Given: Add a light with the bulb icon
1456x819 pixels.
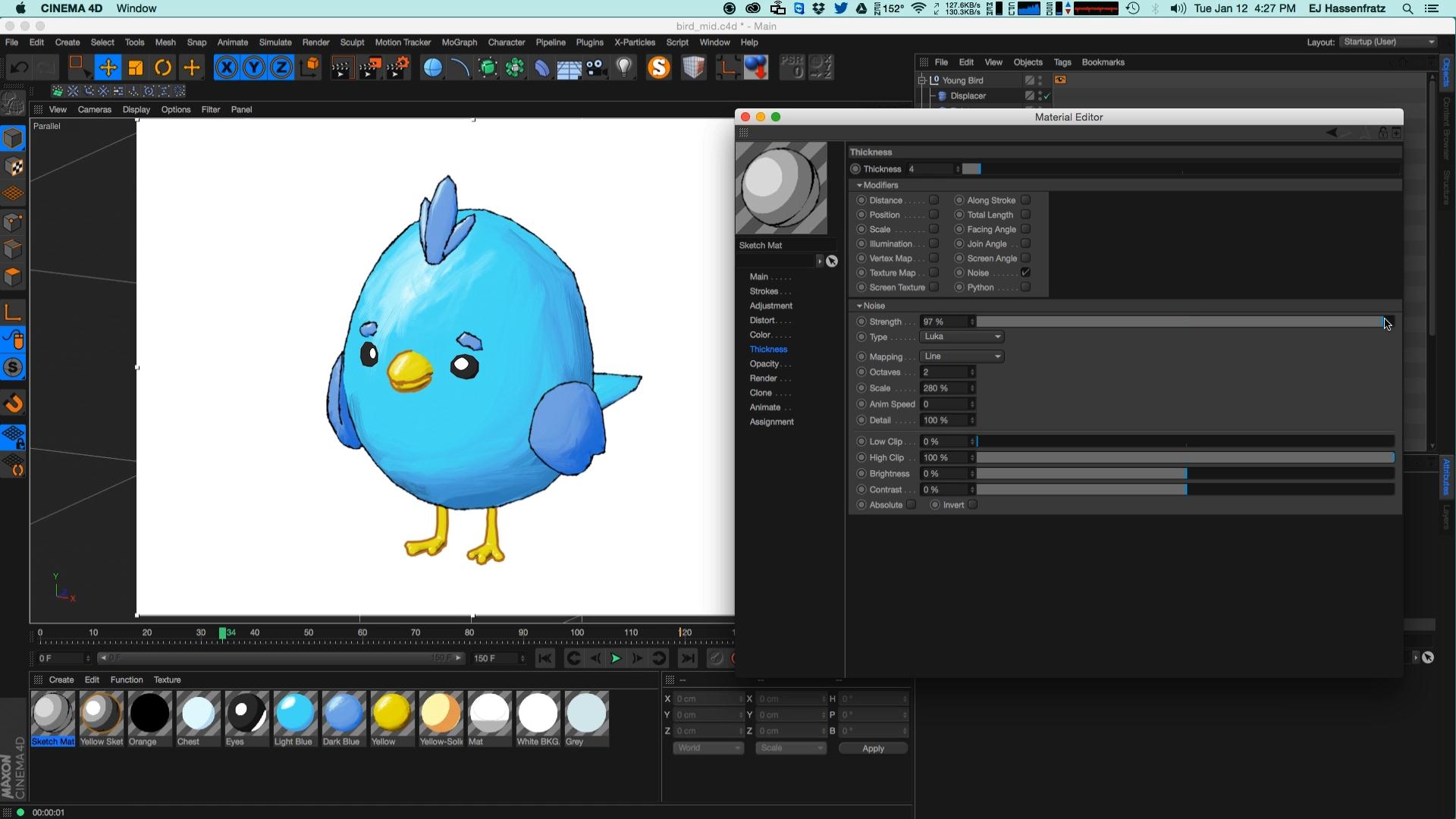Looking at the screenshot, I should pyautogui.click(x=624, y=67).
